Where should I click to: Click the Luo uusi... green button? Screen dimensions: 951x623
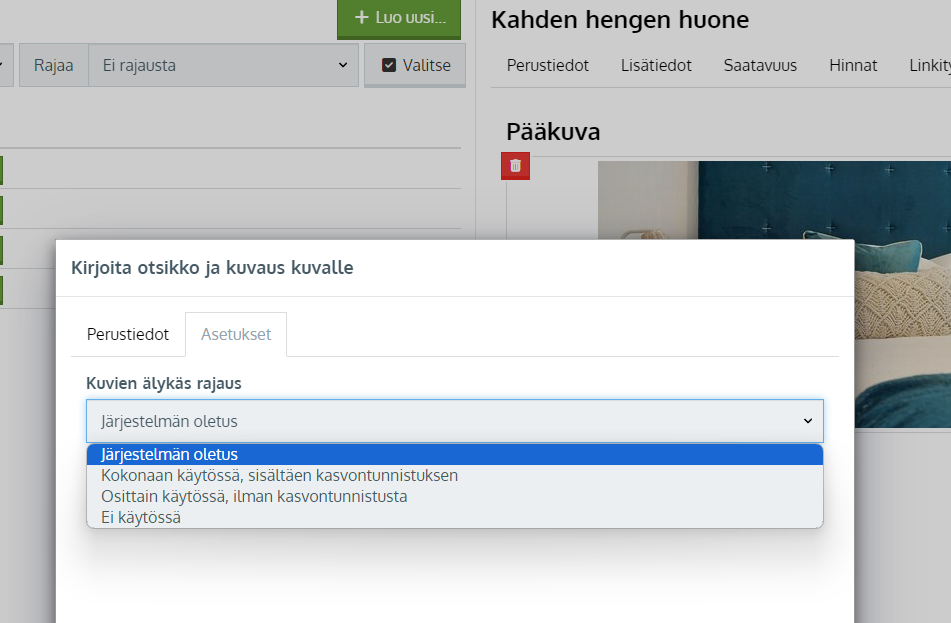tap(399, 18)
